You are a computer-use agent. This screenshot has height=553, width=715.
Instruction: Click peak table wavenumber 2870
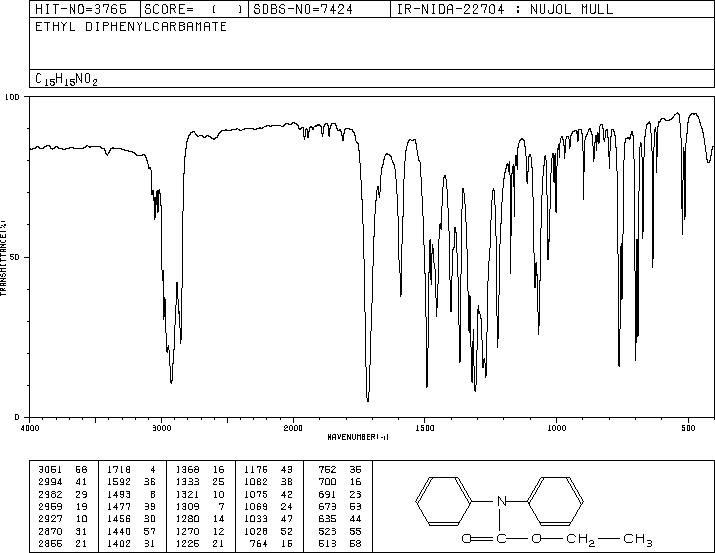point(50,532)
